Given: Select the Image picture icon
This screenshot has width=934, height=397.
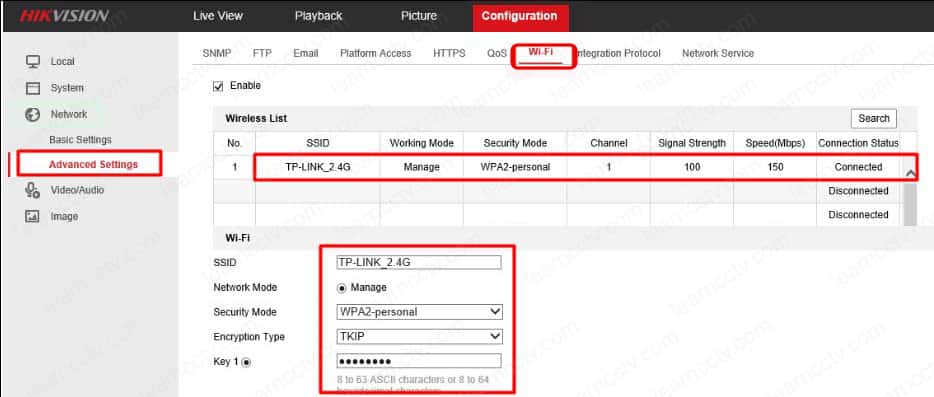Looking at the screenshot, I should pos(33,216).
